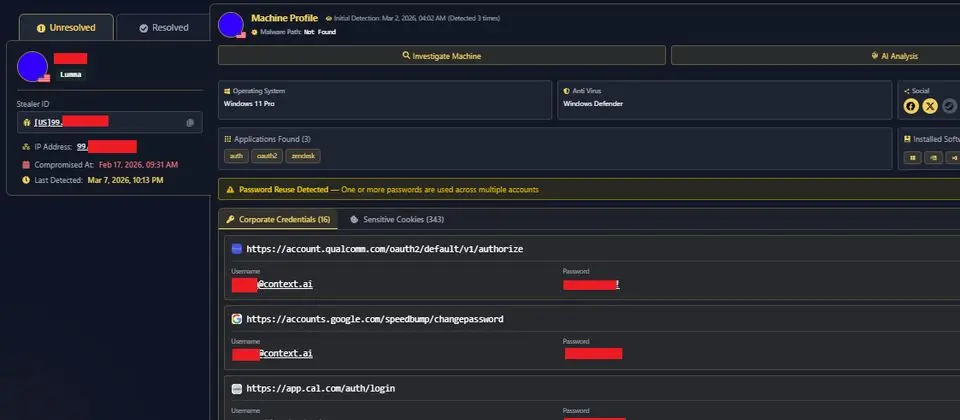Screen dimensions: 960x420
Task: Click the 'Not Found' malware path value
Action: click(x=320, y=32)
